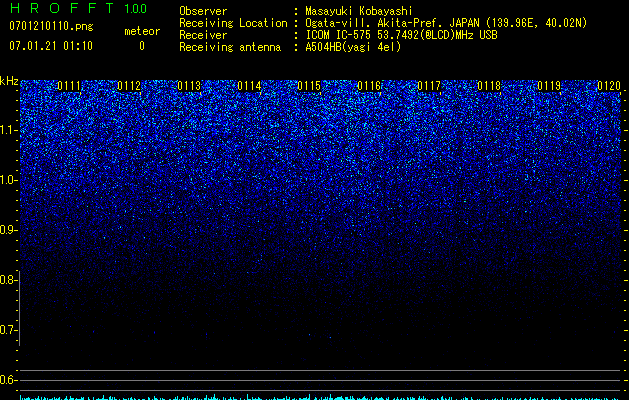
Task: Click the 1.0 frequency axis label
Action: [9, 180]
